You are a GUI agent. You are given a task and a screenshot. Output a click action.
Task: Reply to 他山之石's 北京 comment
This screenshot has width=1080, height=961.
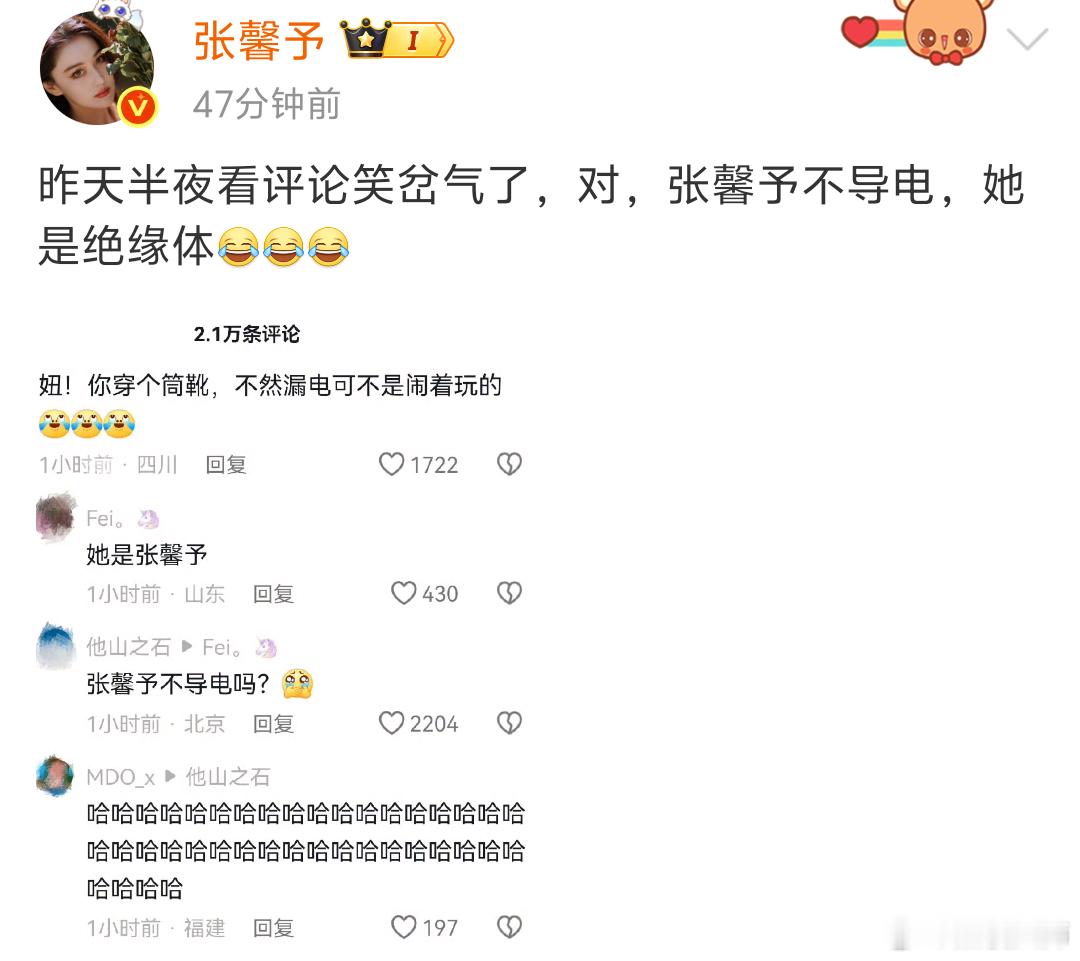click(273, 724)
